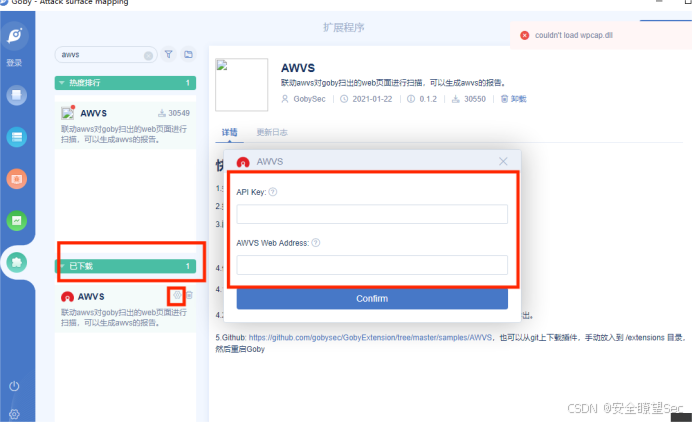Click the power icon in sidebar
The image size is (692, 422).
14,386
